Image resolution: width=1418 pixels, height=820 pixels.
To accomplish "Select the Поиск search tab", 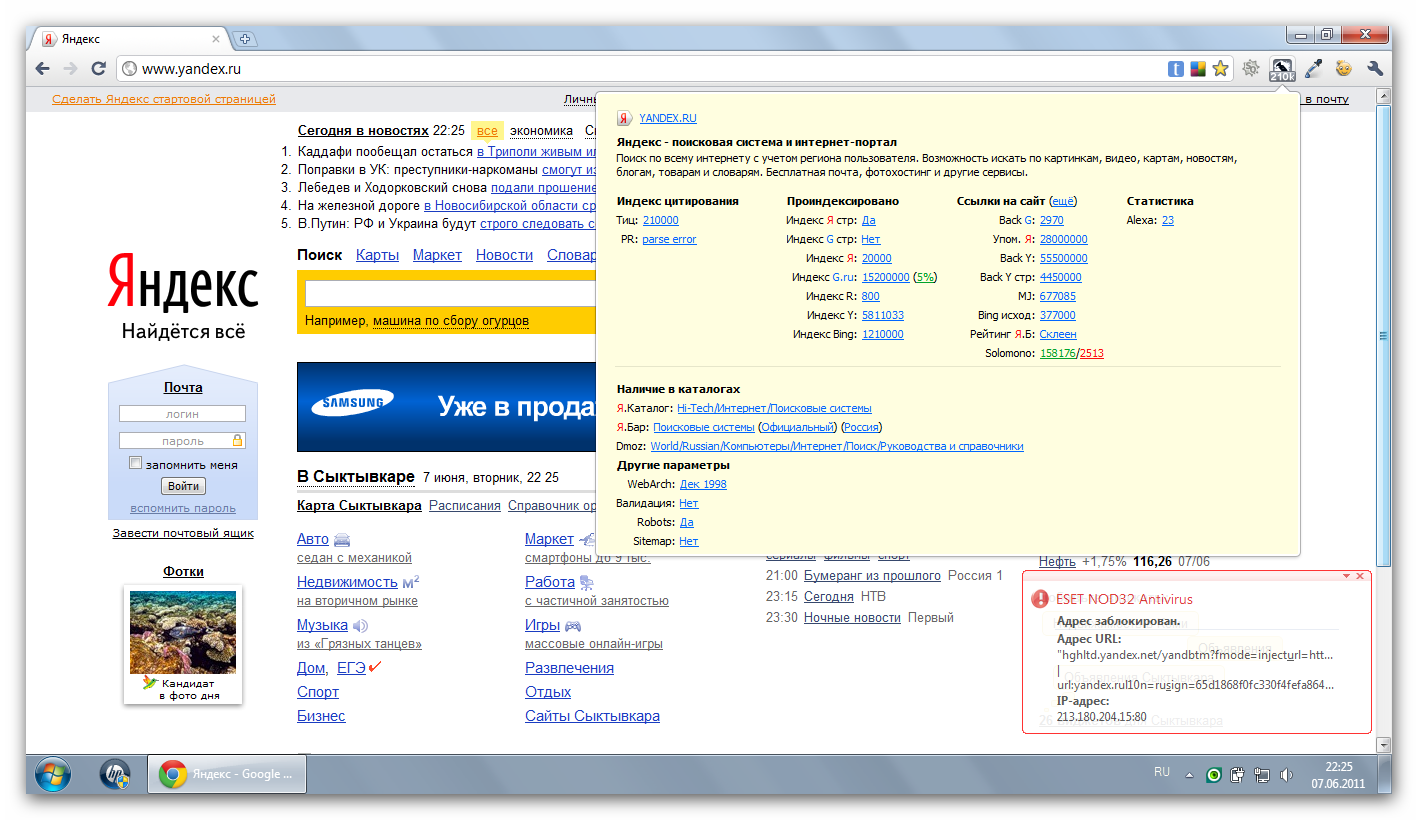I will [320, 255].
